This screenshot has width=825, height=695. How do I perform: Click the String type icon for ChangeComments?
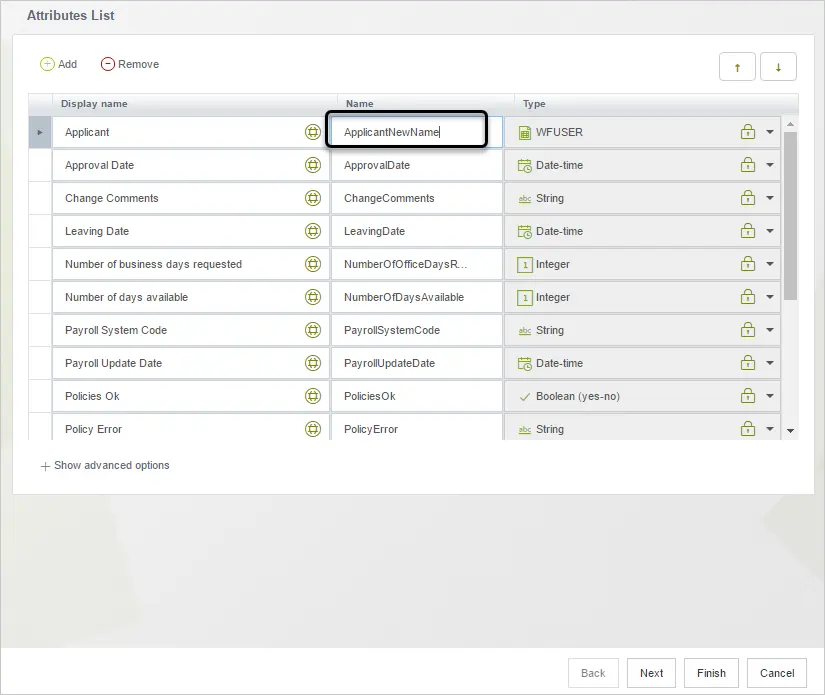[525, 198]
